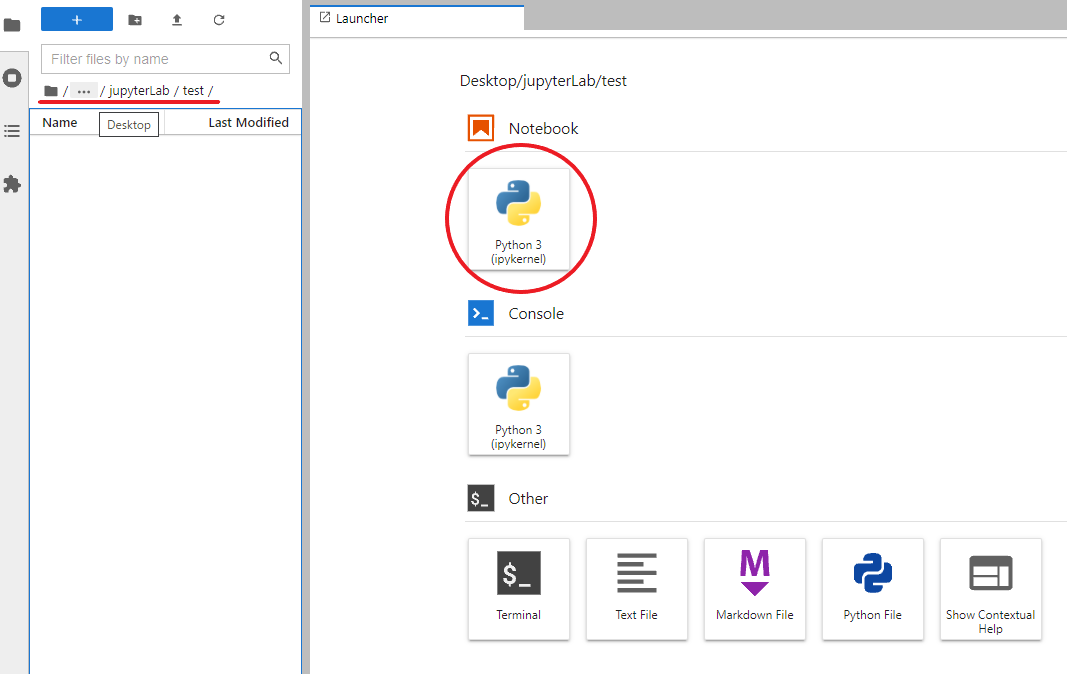
Task: Go to root folder via breadcrumb icon
Action: click(x=51, y=91)
